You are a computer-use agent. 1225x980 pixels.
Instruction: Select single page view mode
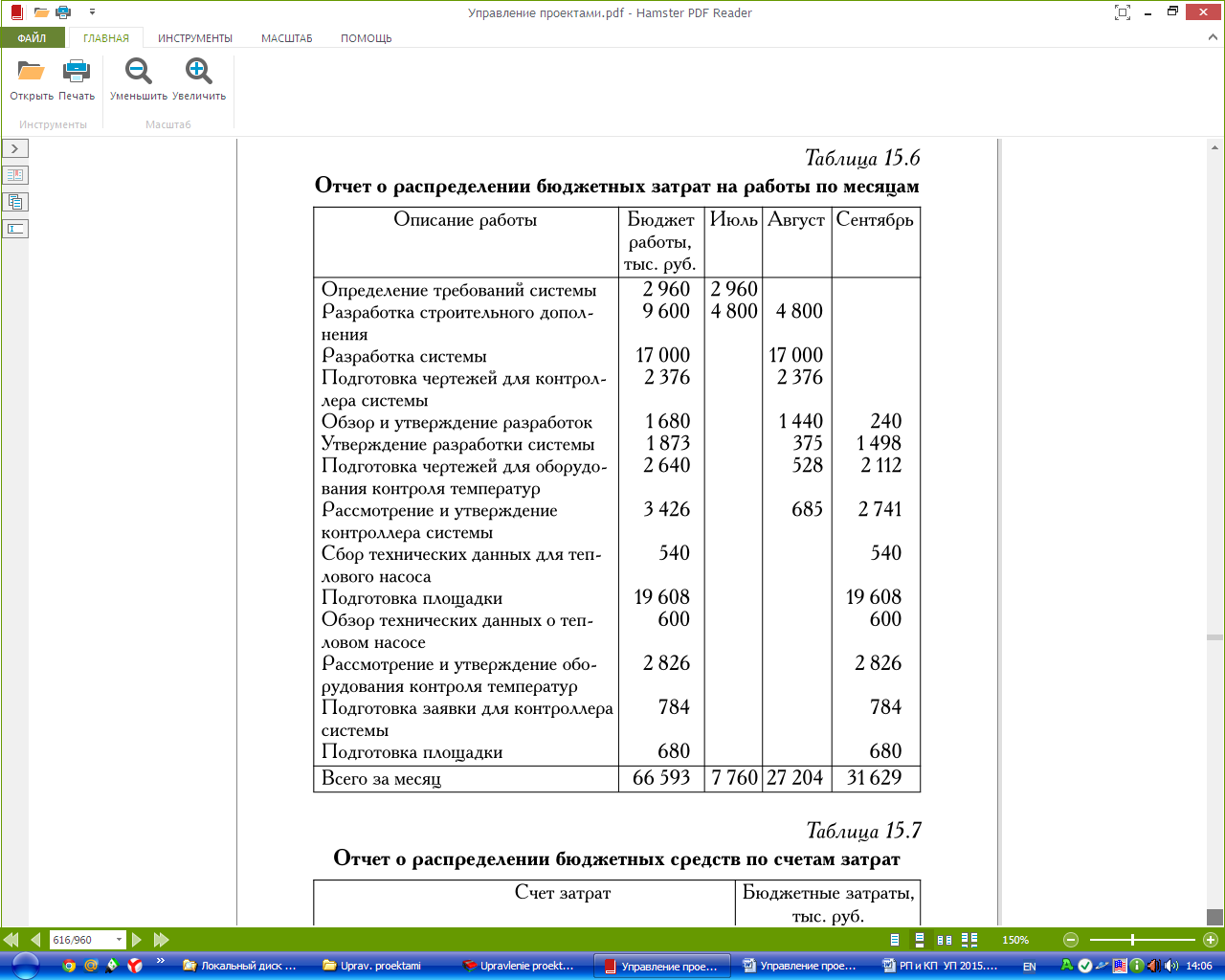(895, 940)
